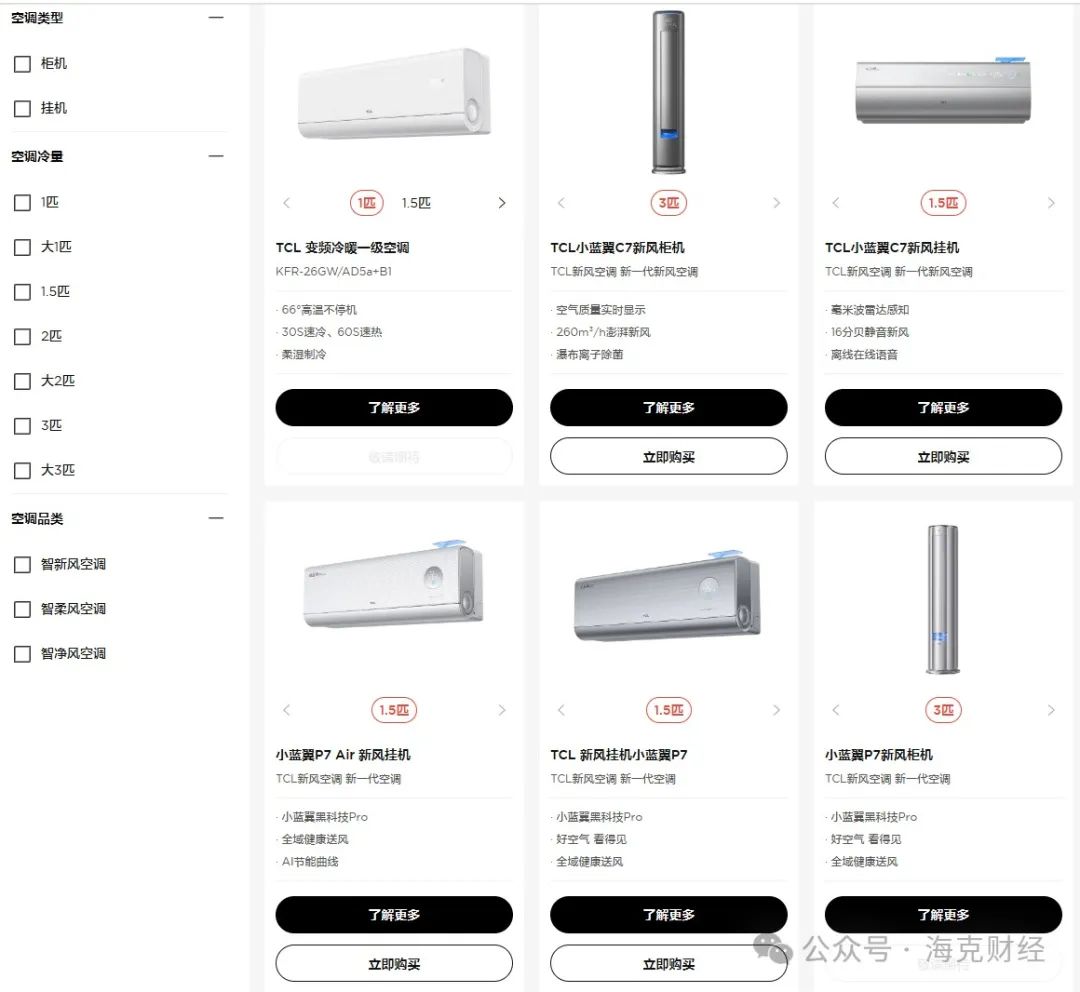Click next arrow on TCL小蓝翼C7新风柜机 card
The image size is (1080, 992).
point(776,203)
